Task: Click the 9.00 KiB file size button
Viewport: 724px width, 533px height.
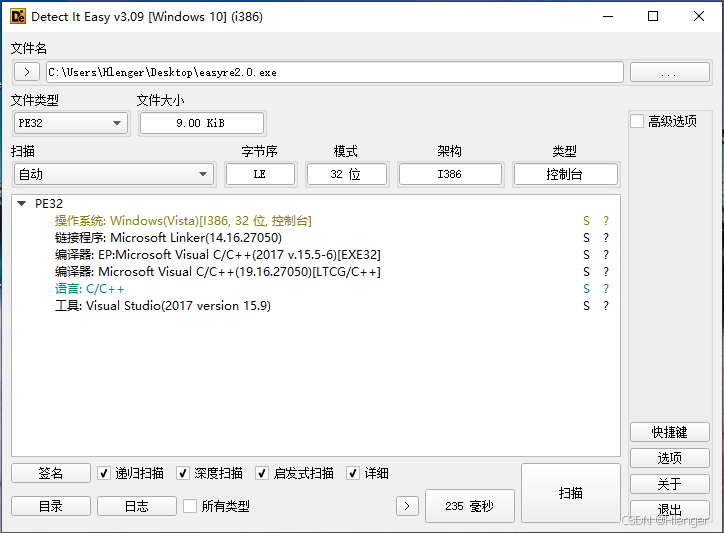Action: click(x=202, y=123)
